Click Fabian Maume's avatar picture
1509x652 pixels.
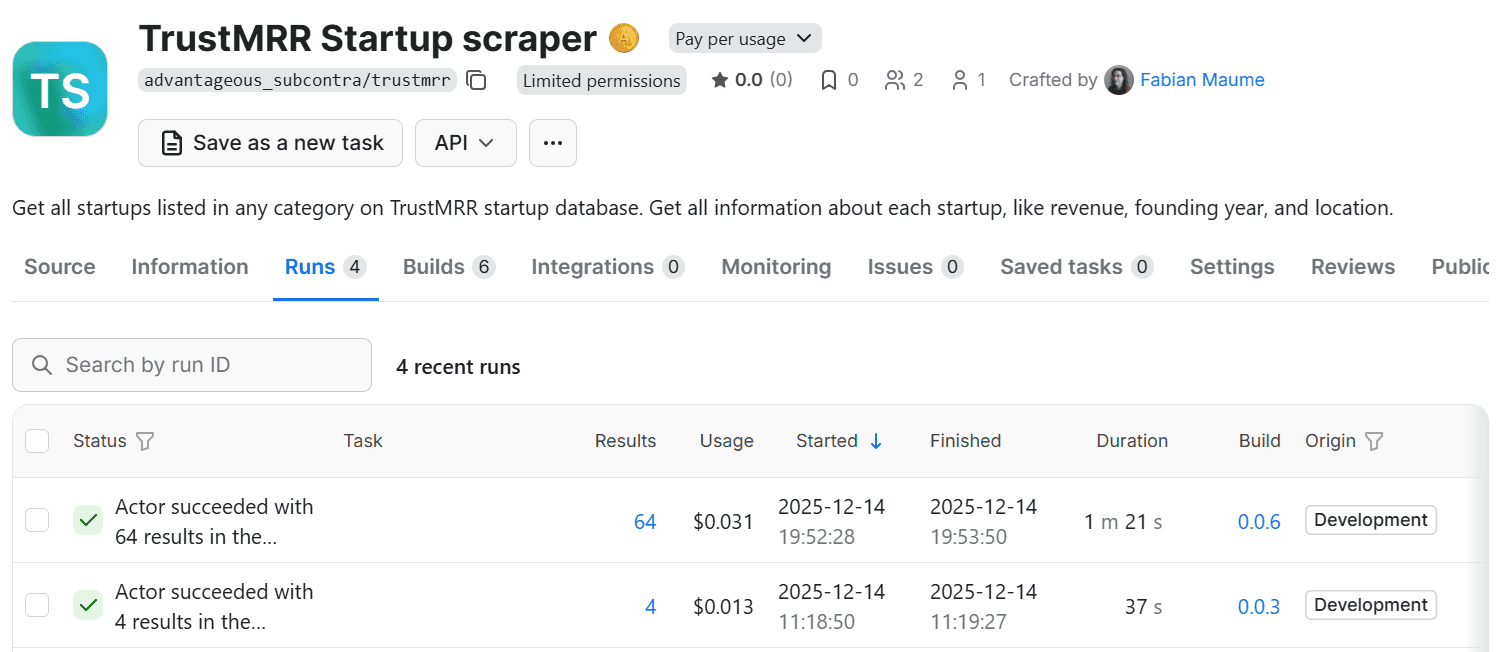[x=1119, y=80]
